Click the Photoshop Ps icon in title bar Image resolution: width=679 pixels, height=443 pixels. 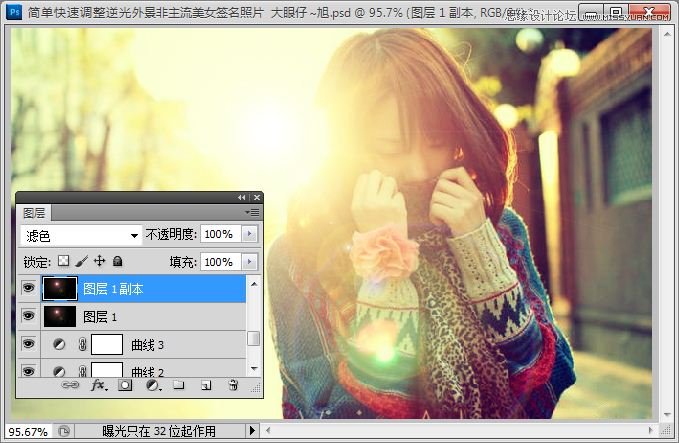(x=13, y=11)
